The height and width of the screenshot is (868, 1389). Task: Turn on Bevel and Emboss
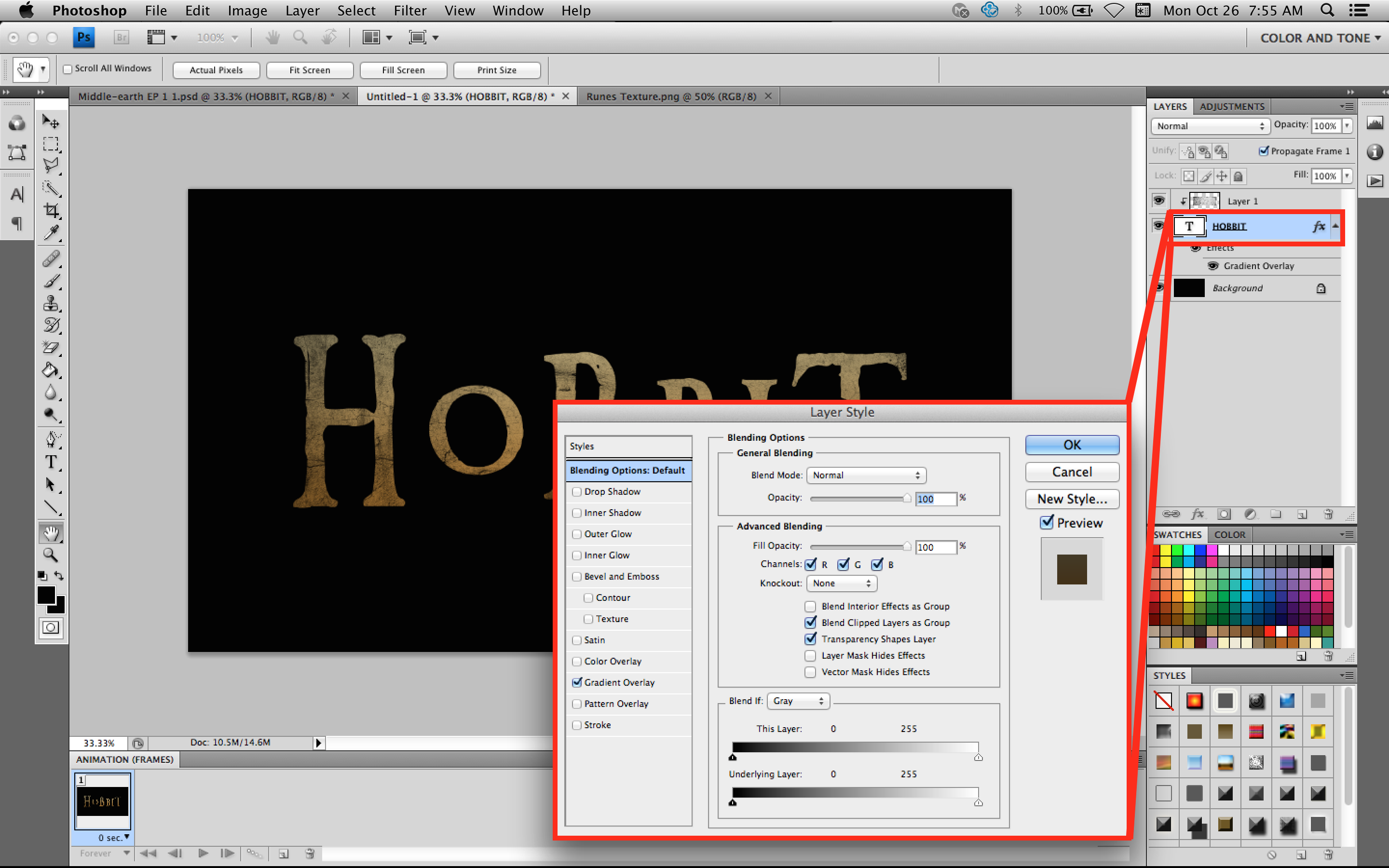click(577, 576)
